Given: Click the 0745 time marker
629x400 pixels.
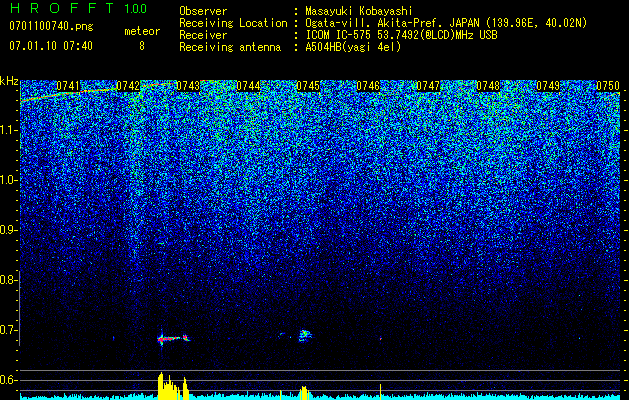Looking at the screenshot, I should coord(308,86).
